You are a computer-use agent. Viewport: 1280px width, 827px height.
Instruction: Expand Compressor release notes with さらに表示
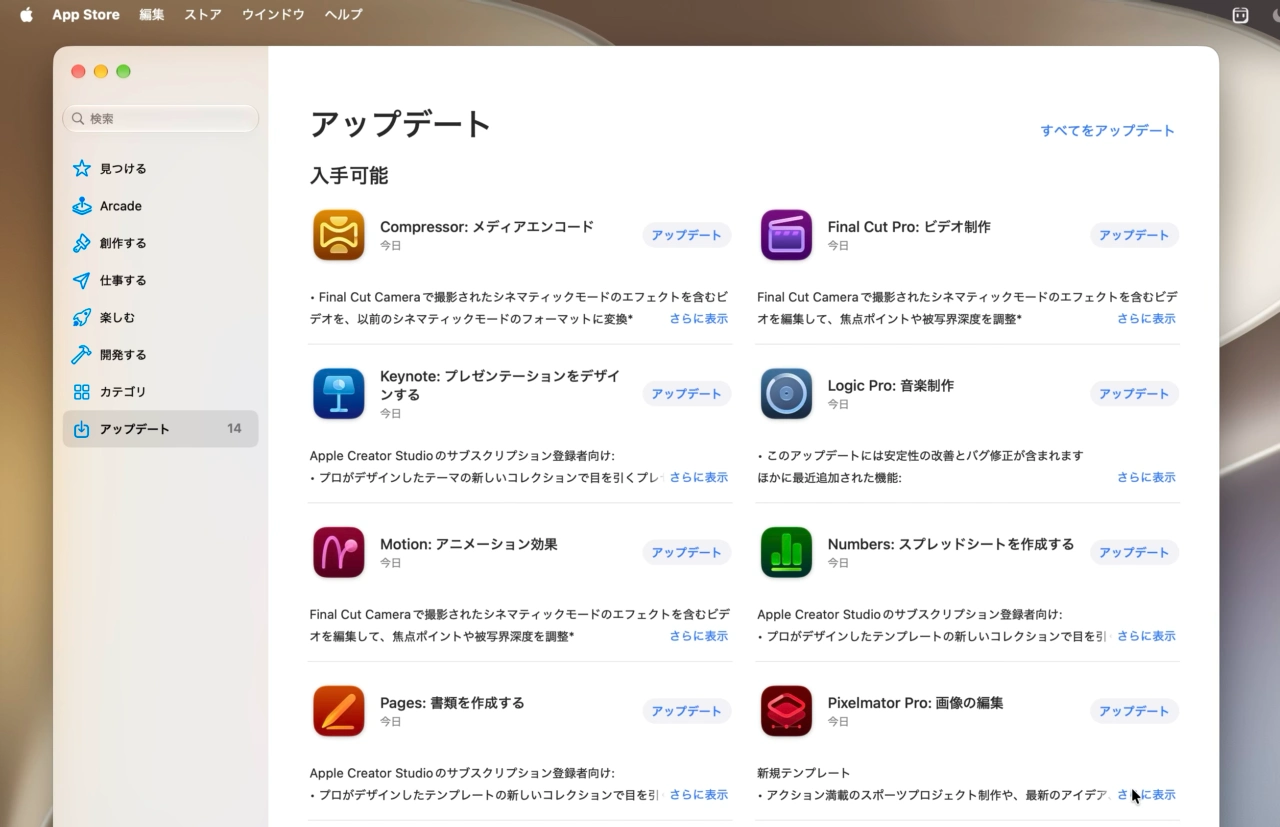coord(699,319)
